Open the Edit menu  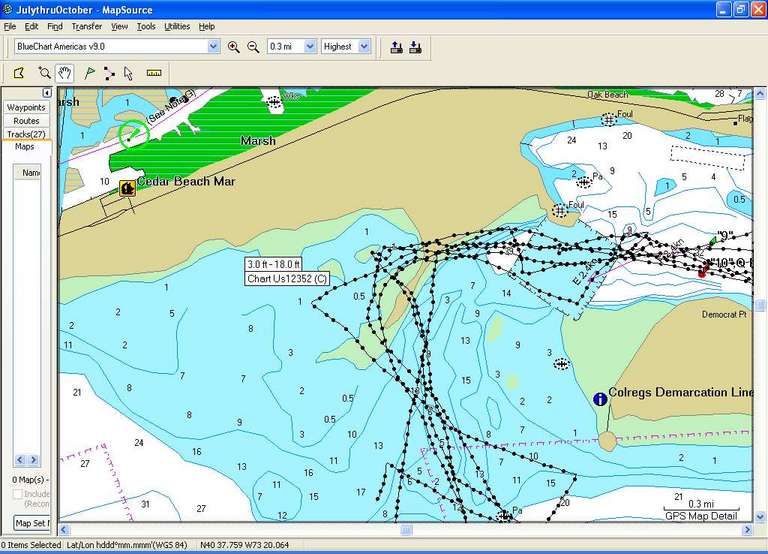pos(31,26)
